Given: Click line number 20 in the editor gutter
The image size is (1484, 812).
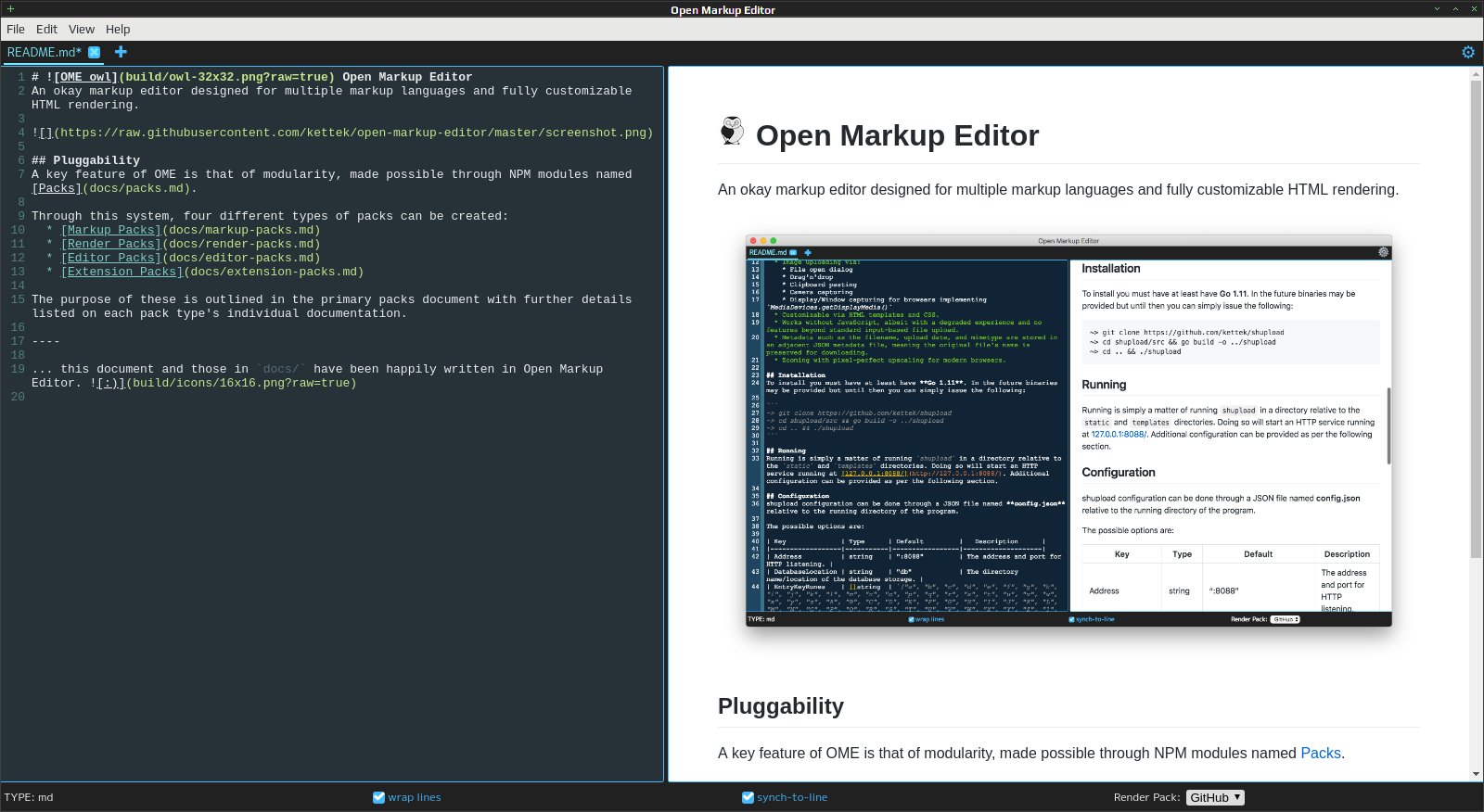Looking at the screenshot, I should 18,397.
